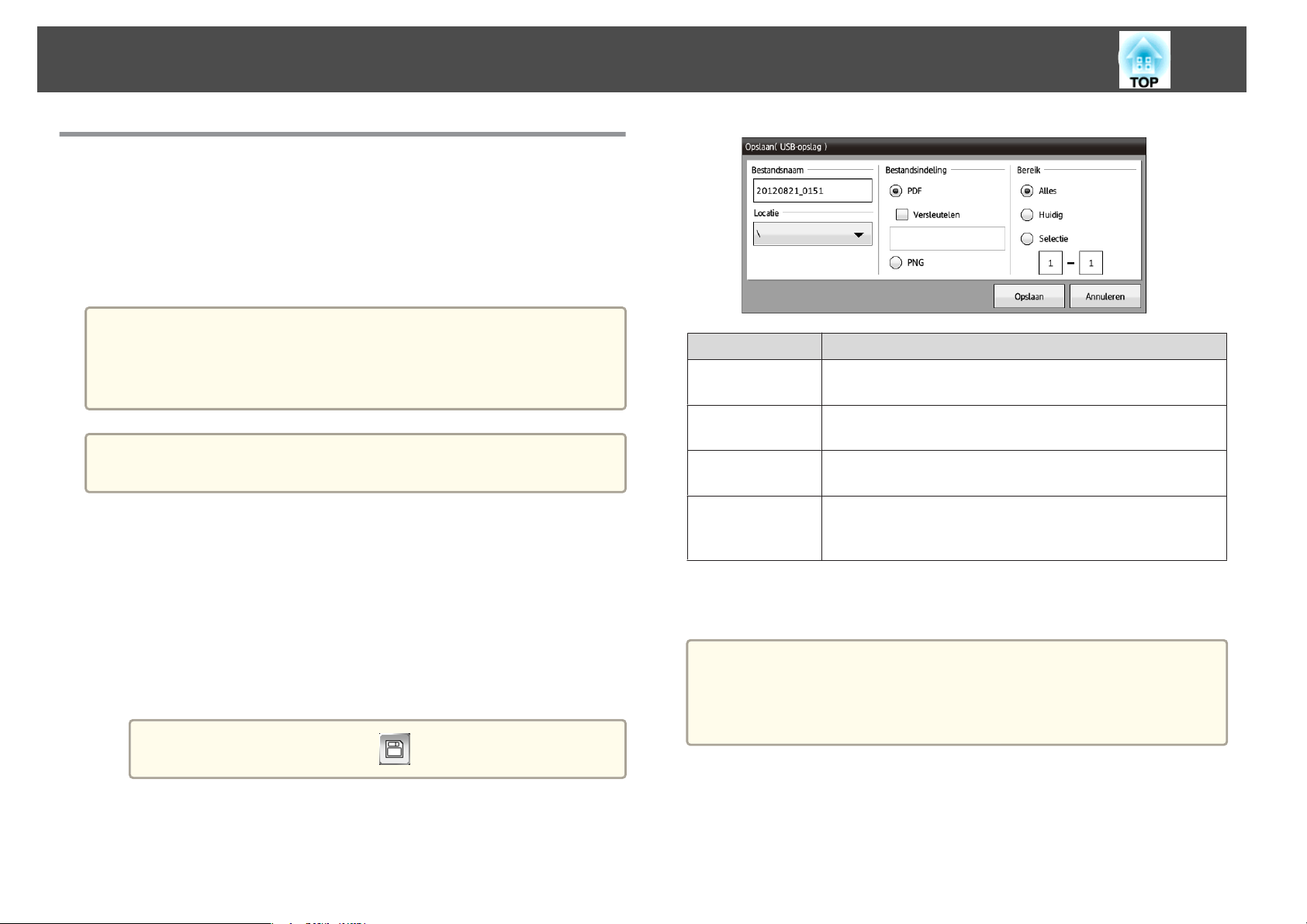Viewport: 1307px width, 924px height.
Task: Click the TOP home icon
Action: coord(1144,60)
